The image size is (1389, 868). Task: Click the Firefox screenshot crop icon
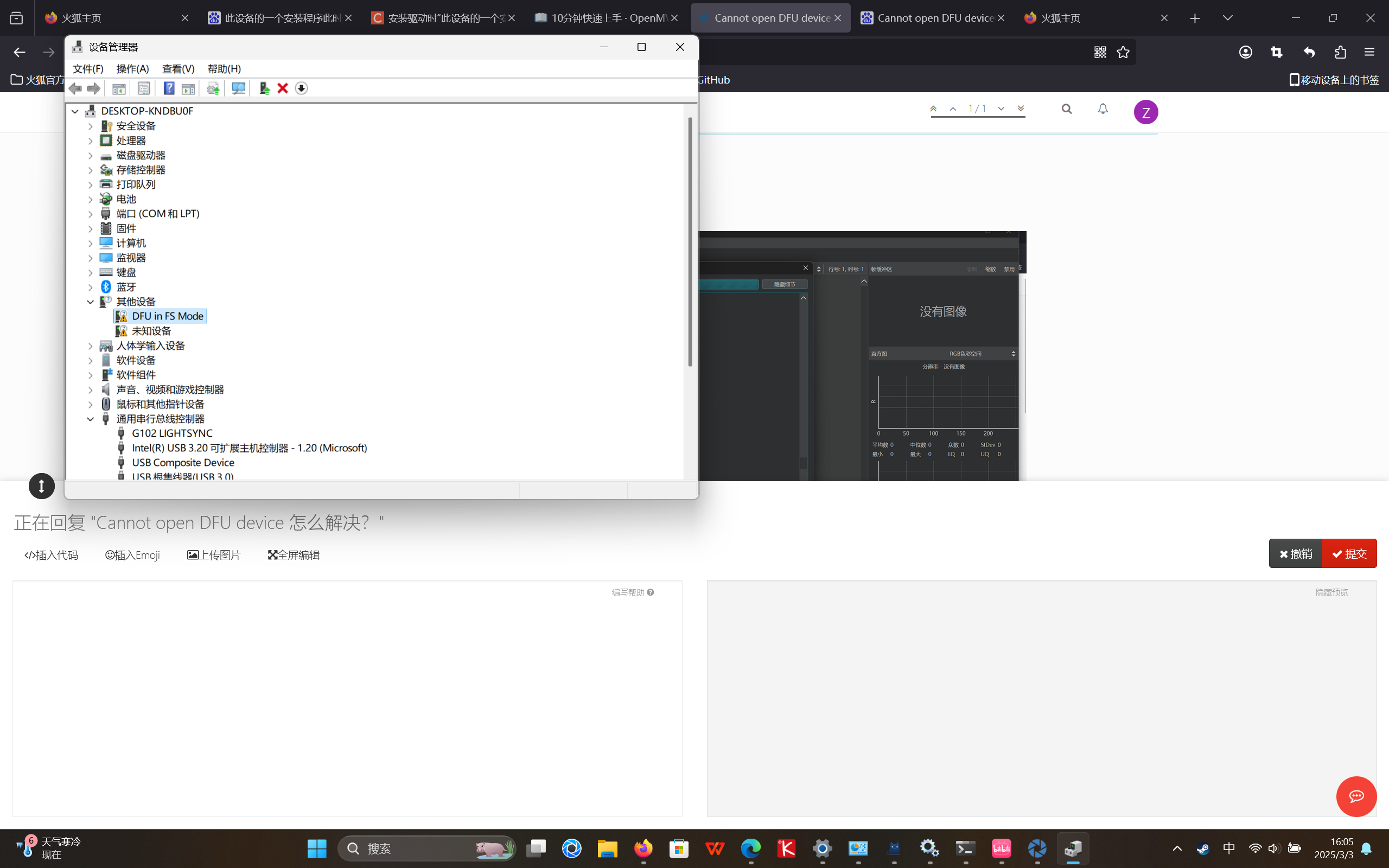coord(1277,52)
